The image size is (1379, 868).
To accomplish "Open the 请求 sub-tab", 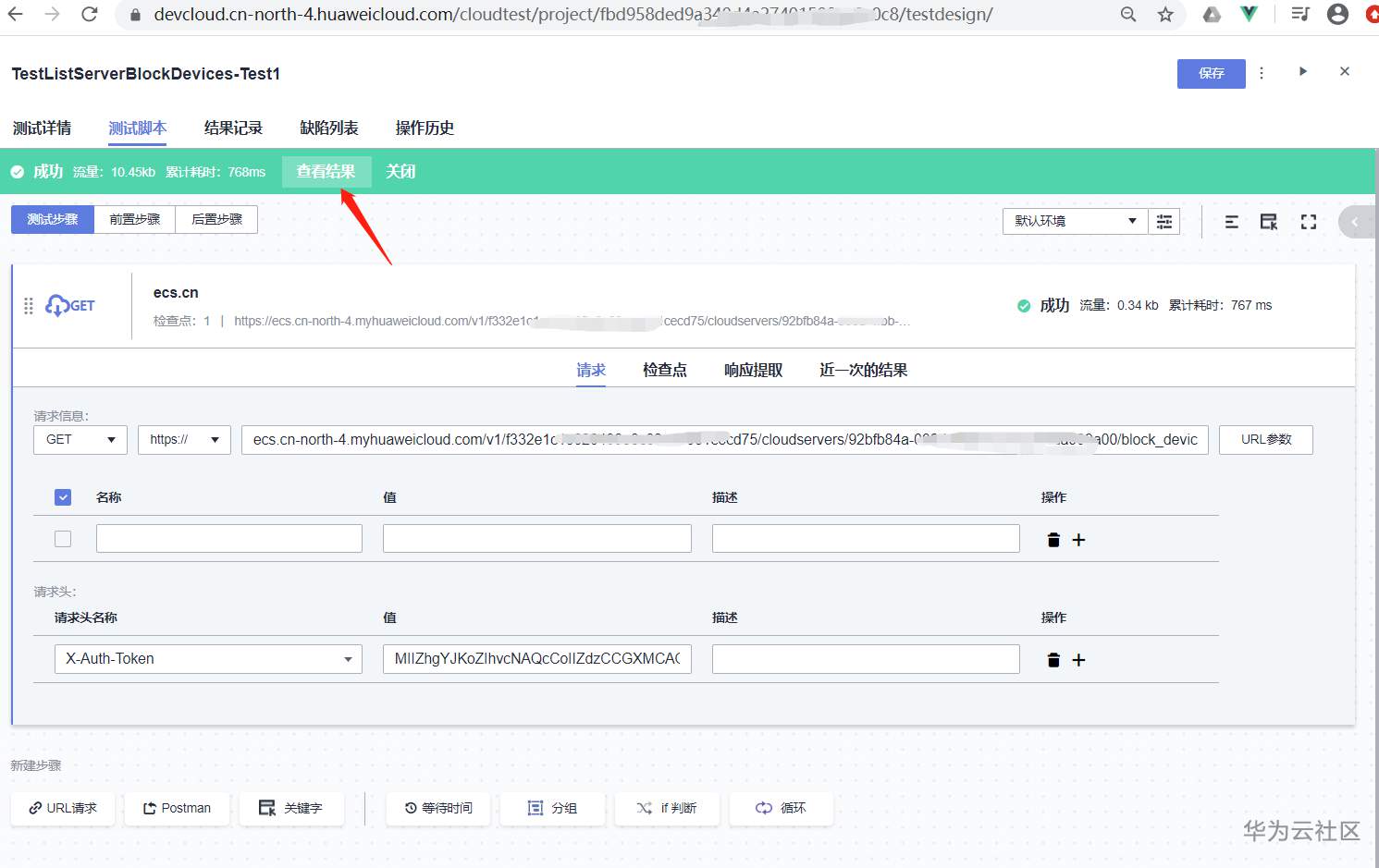I will pos(591,370).
